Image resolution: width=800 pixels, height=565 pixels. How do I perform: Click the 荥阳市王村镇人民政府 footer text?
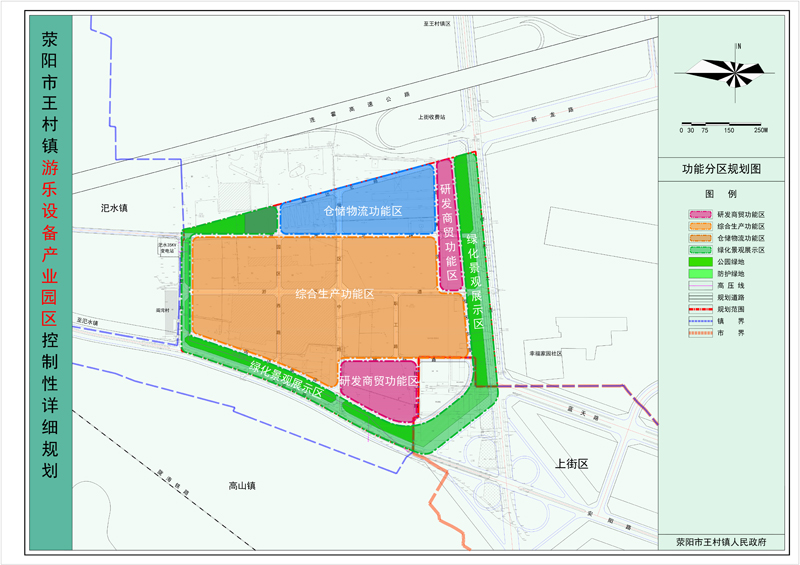pos(727,540)
